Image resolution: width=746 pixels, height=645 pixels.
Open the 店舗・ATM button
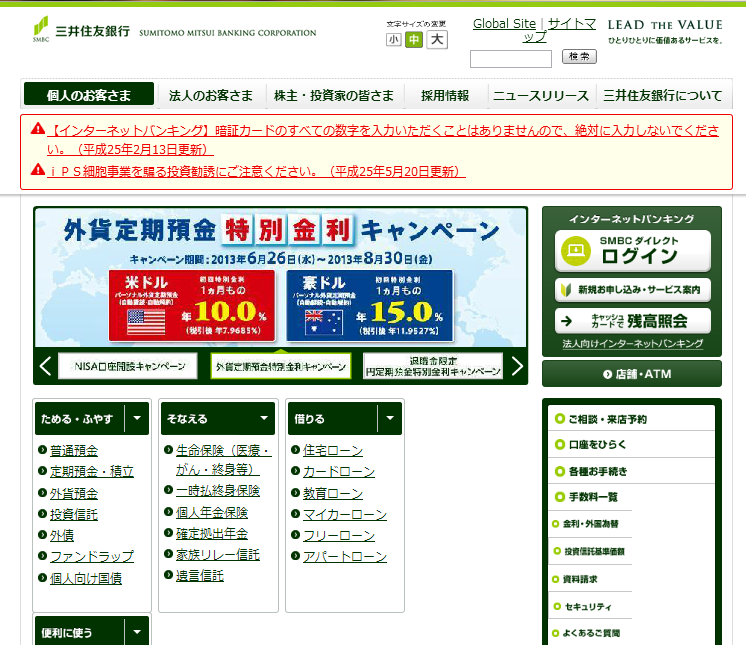point(632,374)
